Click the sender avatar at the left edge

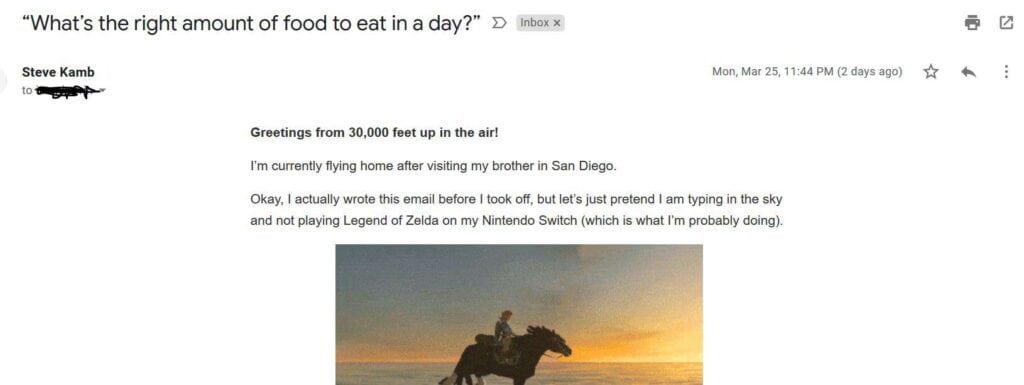pos(3,80)
